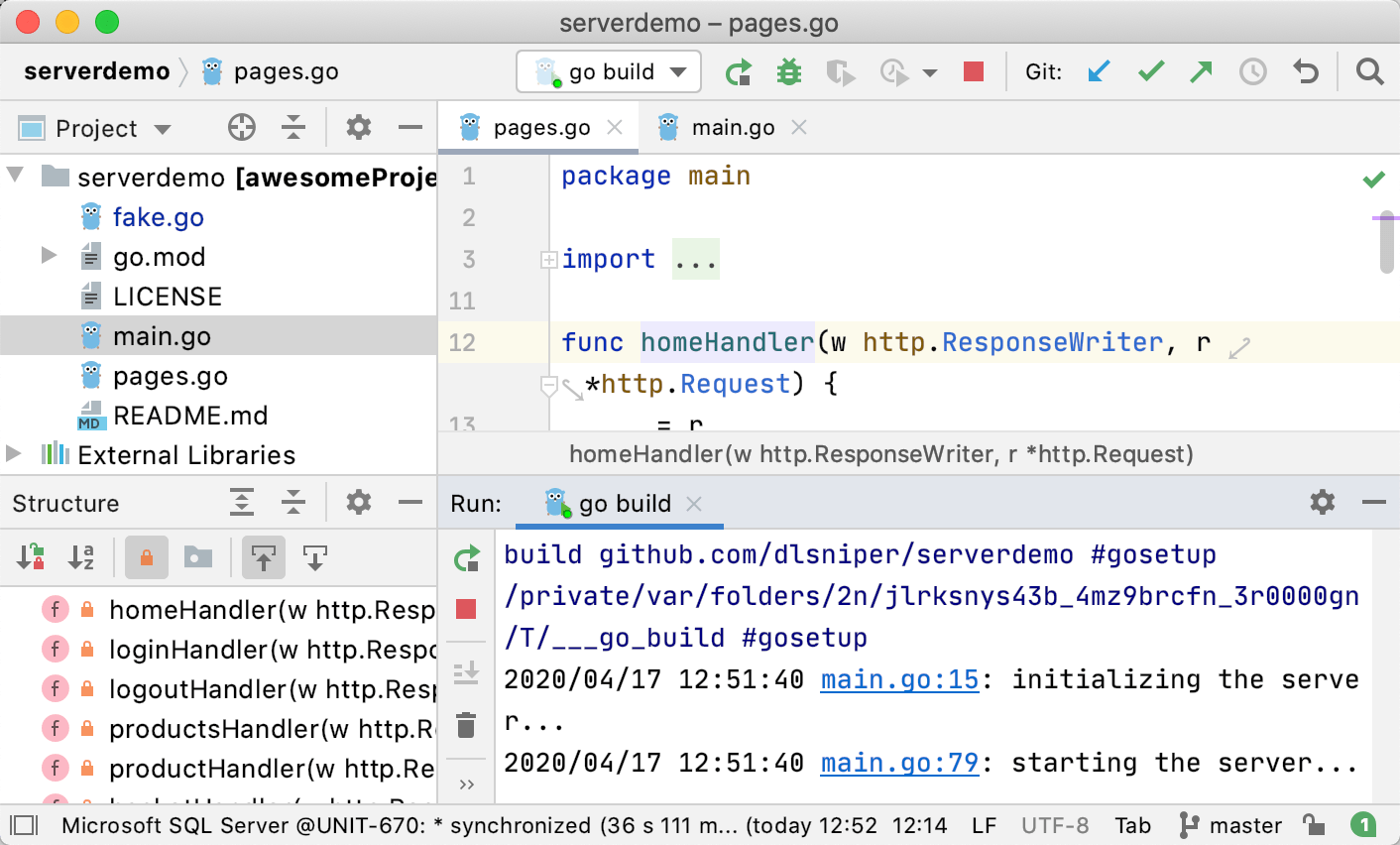1400x845 pixels.
Task: Stop the running go build process
Action: (x=973, y=71)
